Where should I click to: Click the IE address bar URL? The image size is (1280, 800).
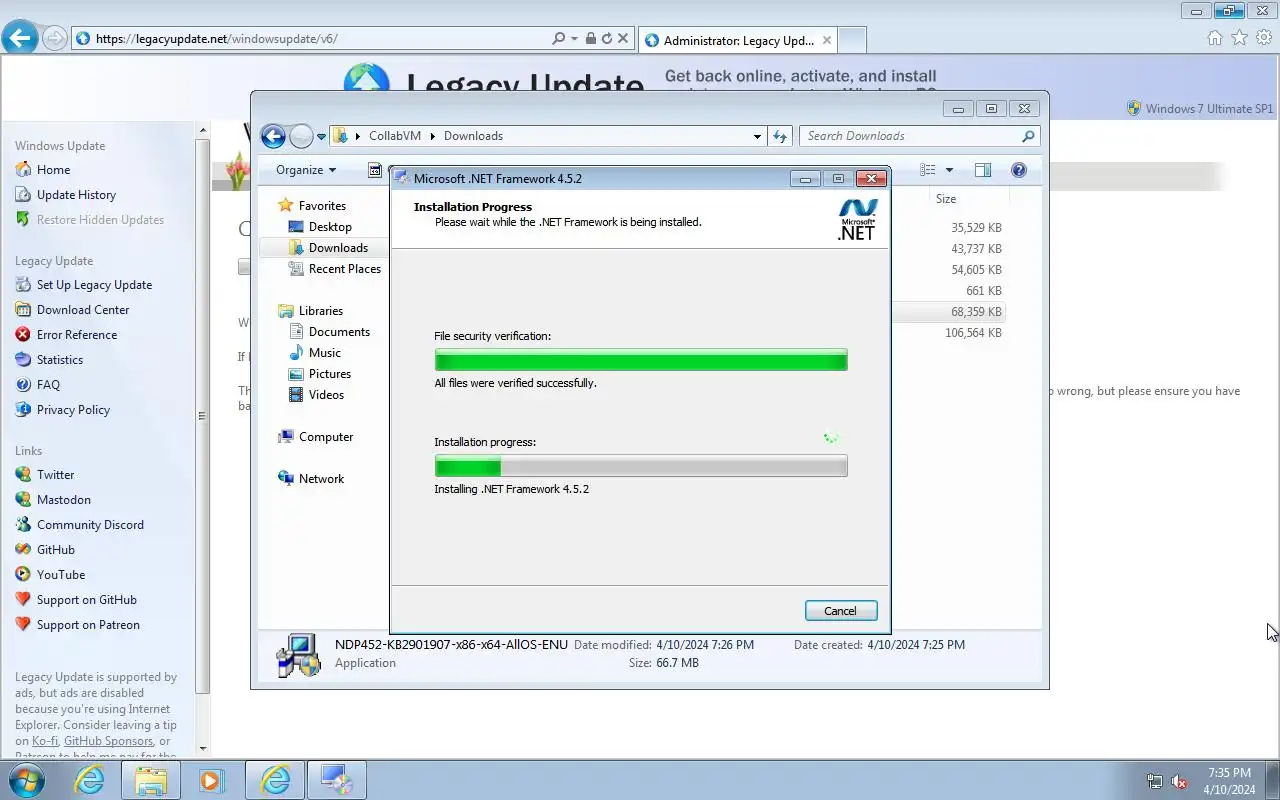coord(216,39)
